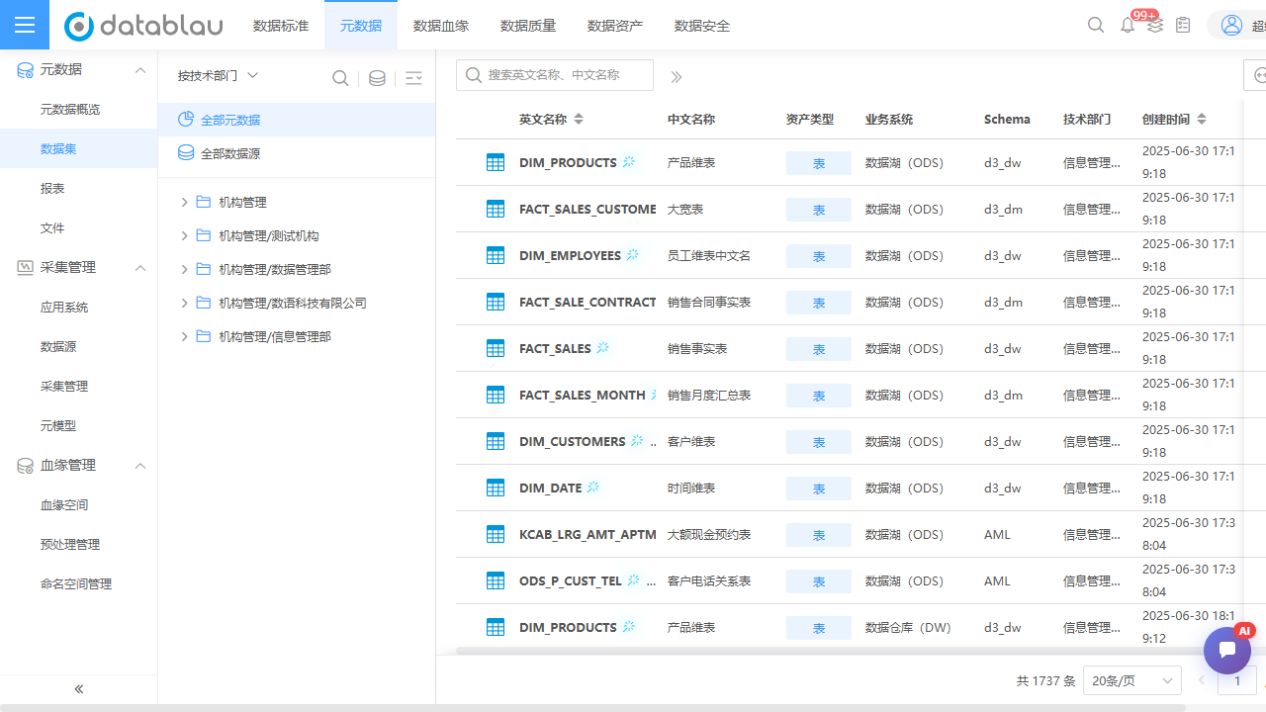1266x712 pixels.
Task: Open the user avatar profile
Action: point(1232,25)
